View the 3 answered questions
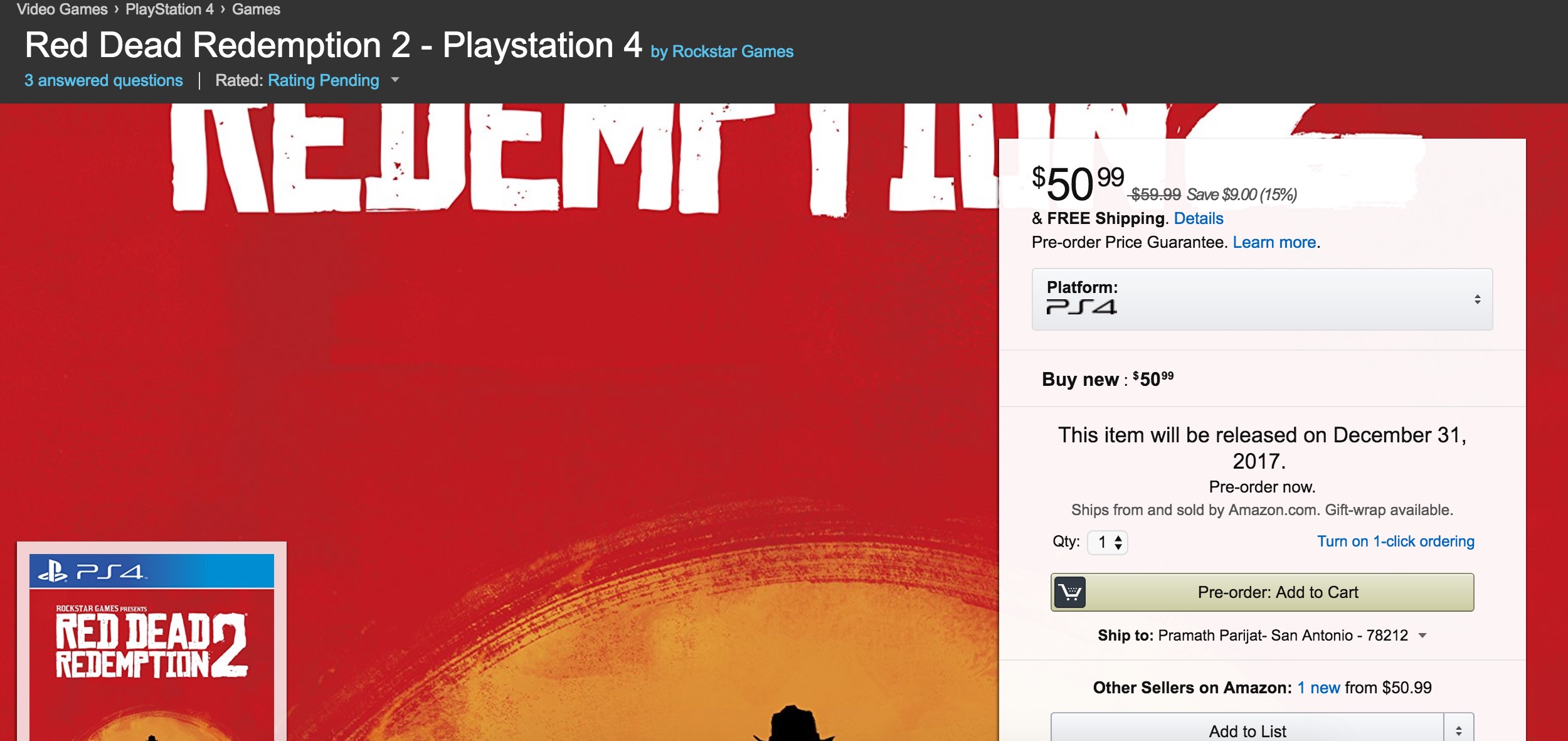 (x=103, y=80)
